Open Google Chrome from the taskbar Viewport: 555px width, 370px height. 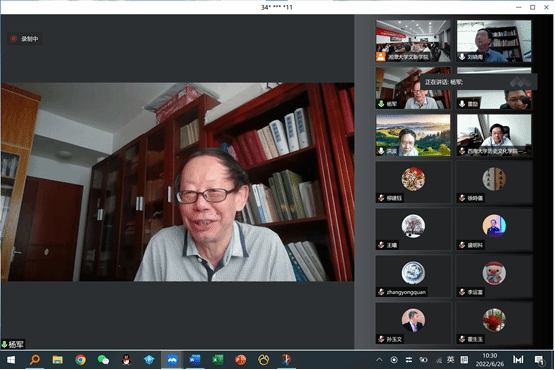(80, 360)
